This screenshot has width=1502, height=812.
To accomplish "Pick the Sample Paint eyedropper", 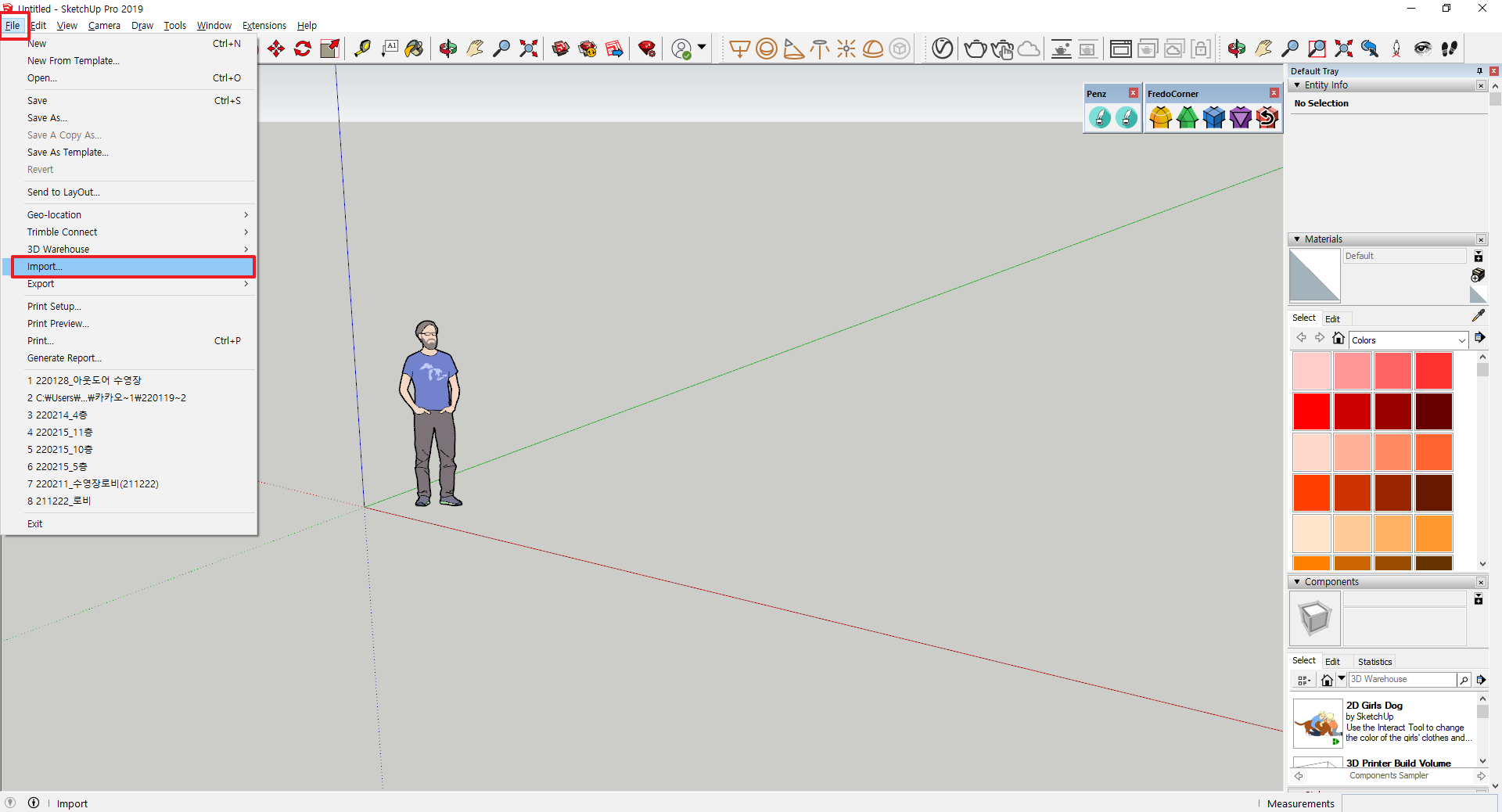I will (1478, 315).
